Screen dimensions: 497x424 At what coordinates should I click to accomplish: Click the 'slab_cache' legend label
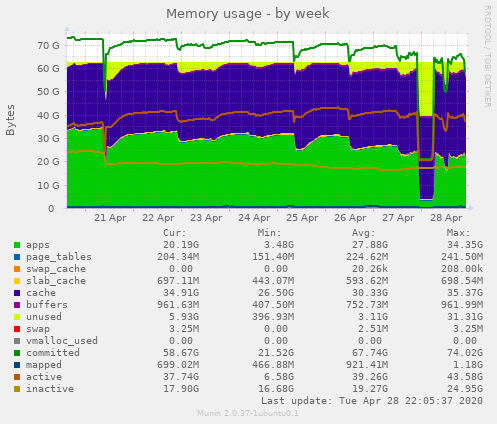[x=56, y=281]
